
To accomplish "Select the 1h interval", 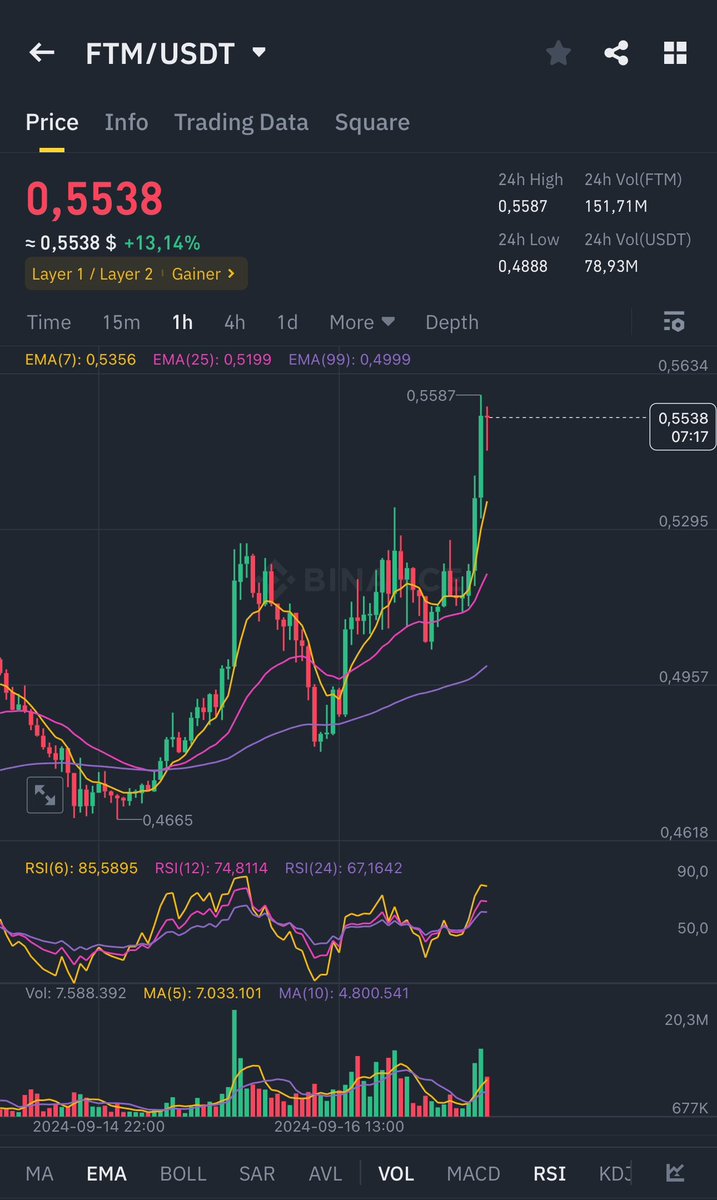I will click(x=182, y=322).
